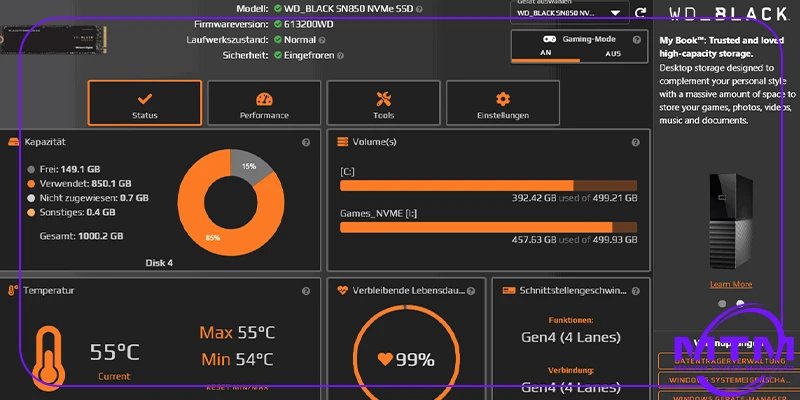Viewport: 800px width, 400px height.
Task: Click the RESET MIN/MAX temperature link
Action: pos(237,388)
